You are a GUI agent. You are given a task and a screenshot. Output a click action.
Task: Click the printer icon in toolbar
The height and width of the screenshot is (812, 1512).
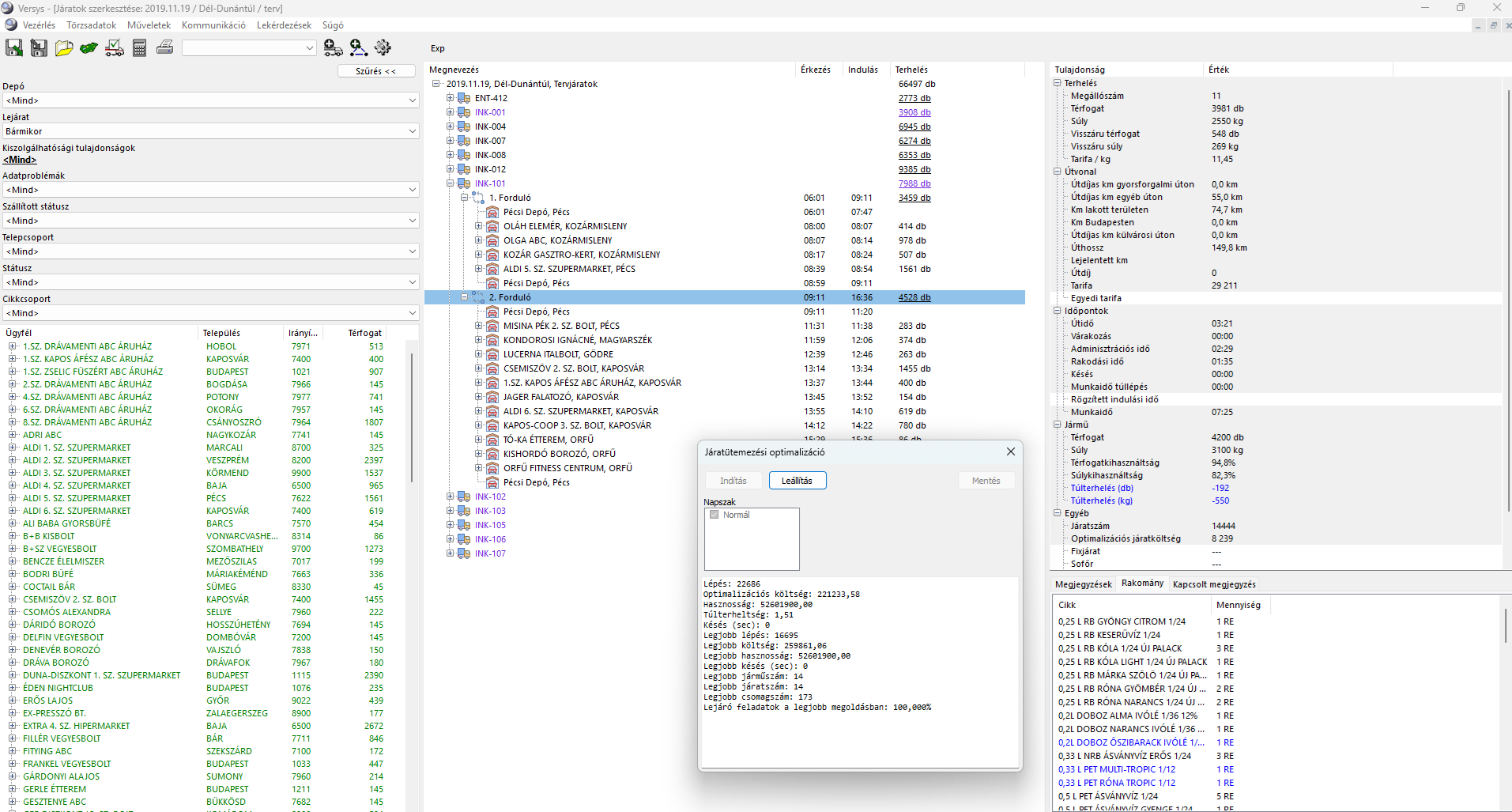click(165, 48)
